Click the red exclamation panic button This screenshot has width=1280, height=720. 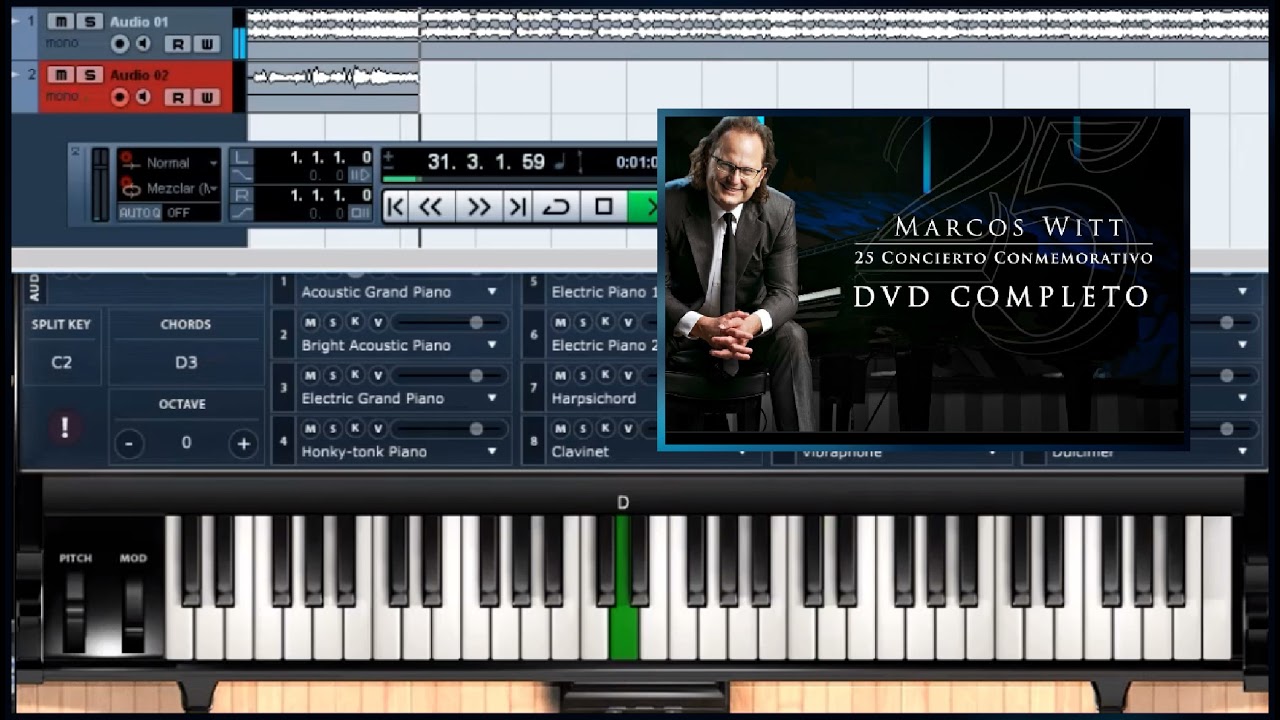64,428
